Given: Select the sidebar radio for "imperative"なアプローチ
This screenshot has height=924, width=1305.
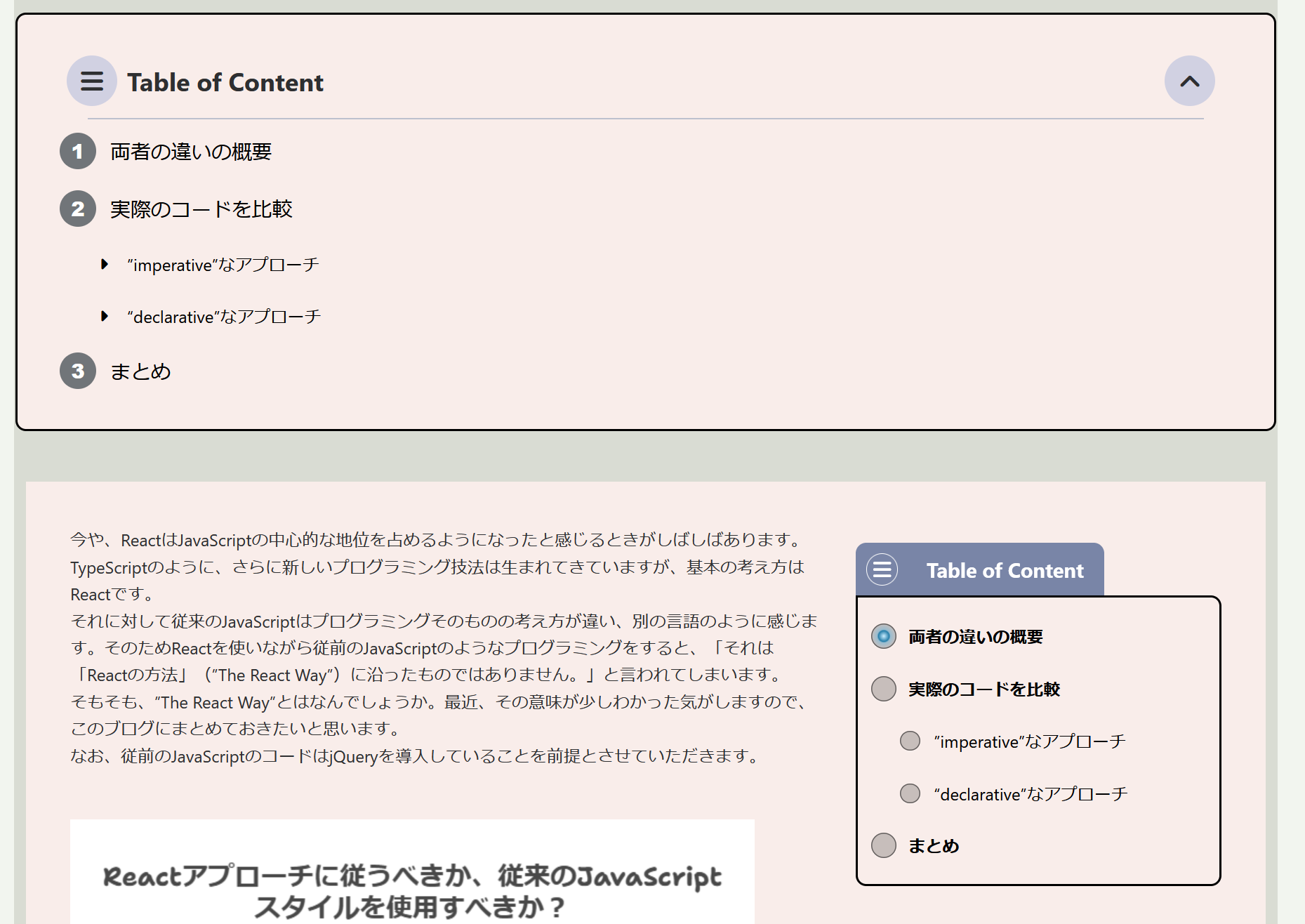Looking at the screenshot, I should [910, 741].
